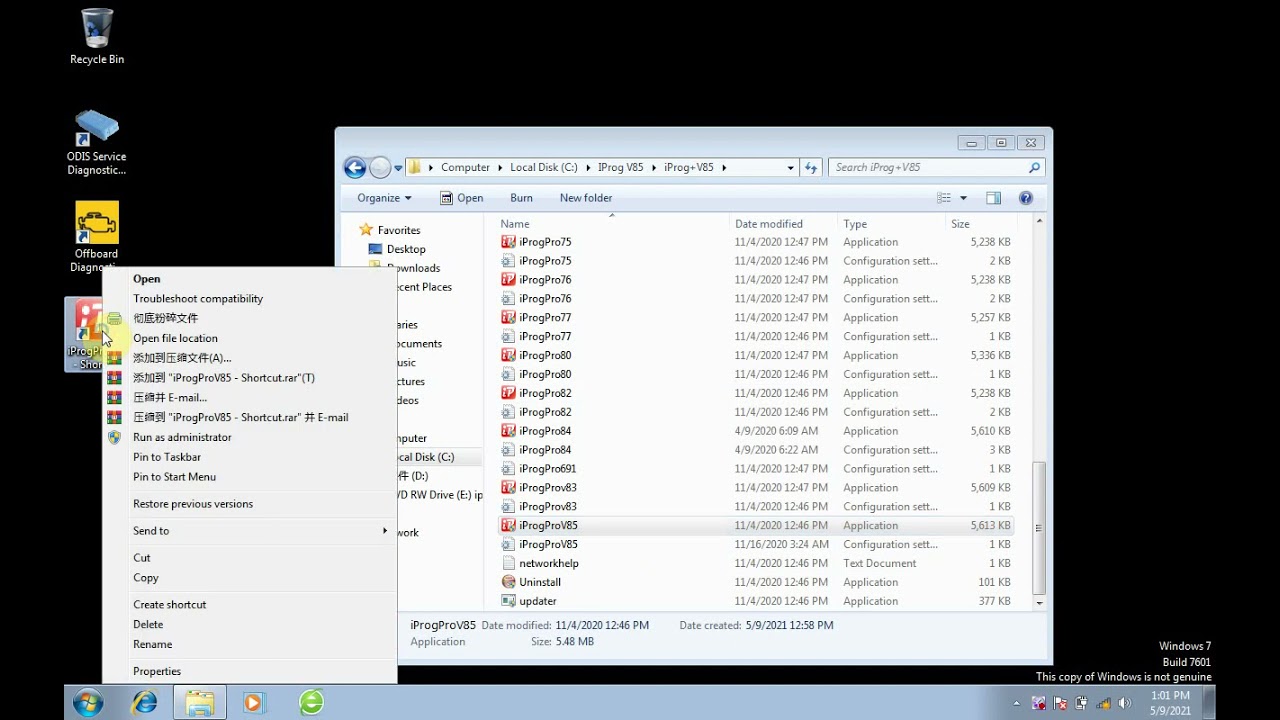Click the Windows Start orb

click(x=88, y=703)
